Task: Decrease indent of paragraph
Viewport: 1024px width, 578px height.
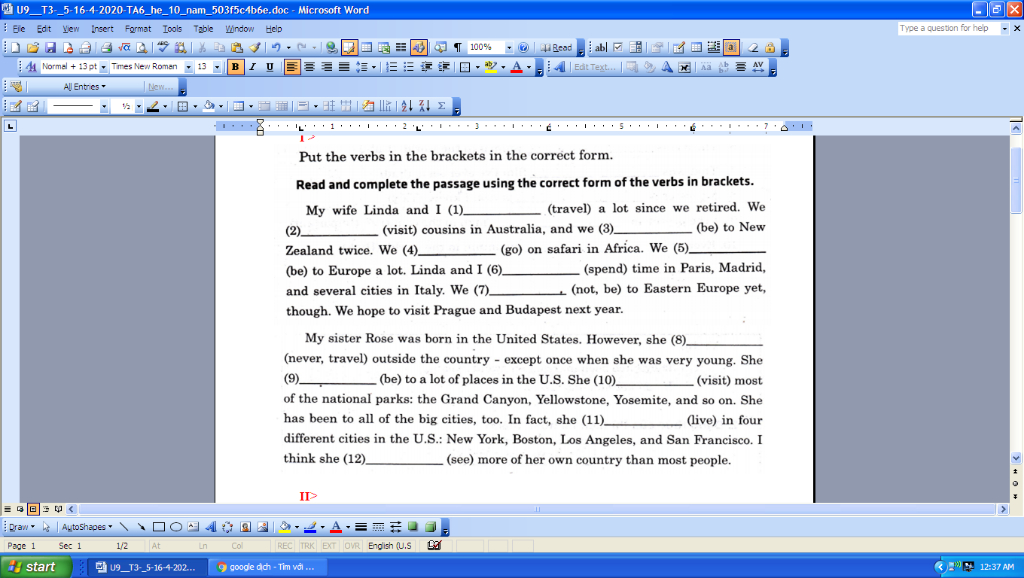Action: click(x=426, y=67)
